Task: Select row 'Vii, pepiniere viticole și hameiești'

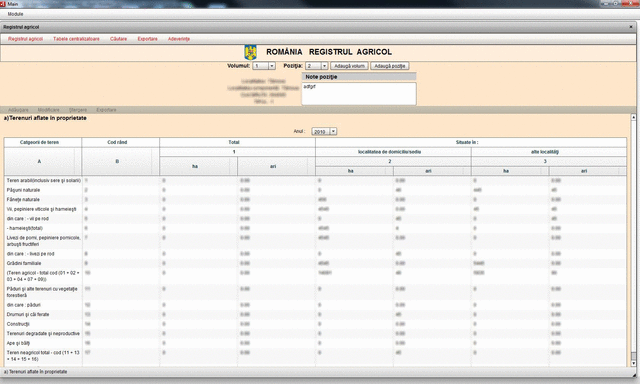Action: [x=315, y=209]
